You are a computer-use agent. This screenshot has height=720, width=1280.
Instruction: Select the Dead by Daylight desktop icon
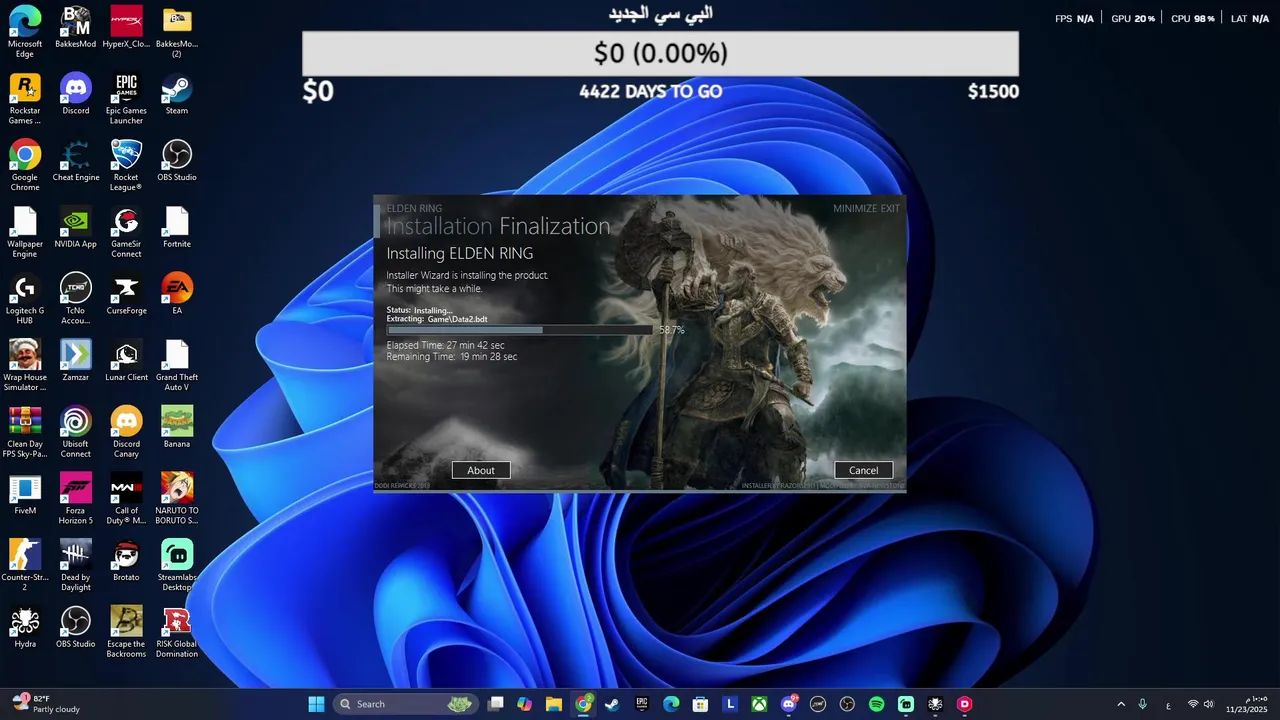pos(76,566)
